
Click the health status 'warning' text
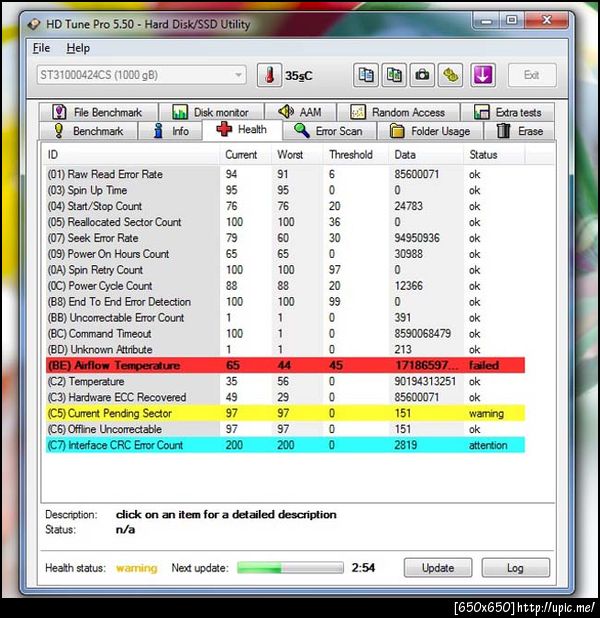tap(136, 568)
